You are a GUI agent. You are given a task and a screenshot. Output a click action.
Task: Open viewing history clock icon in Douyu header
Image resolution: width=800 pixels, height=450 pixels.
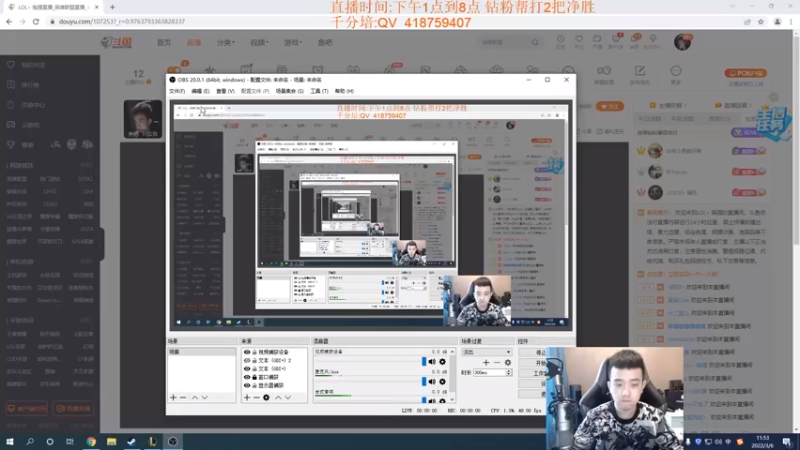560,41
